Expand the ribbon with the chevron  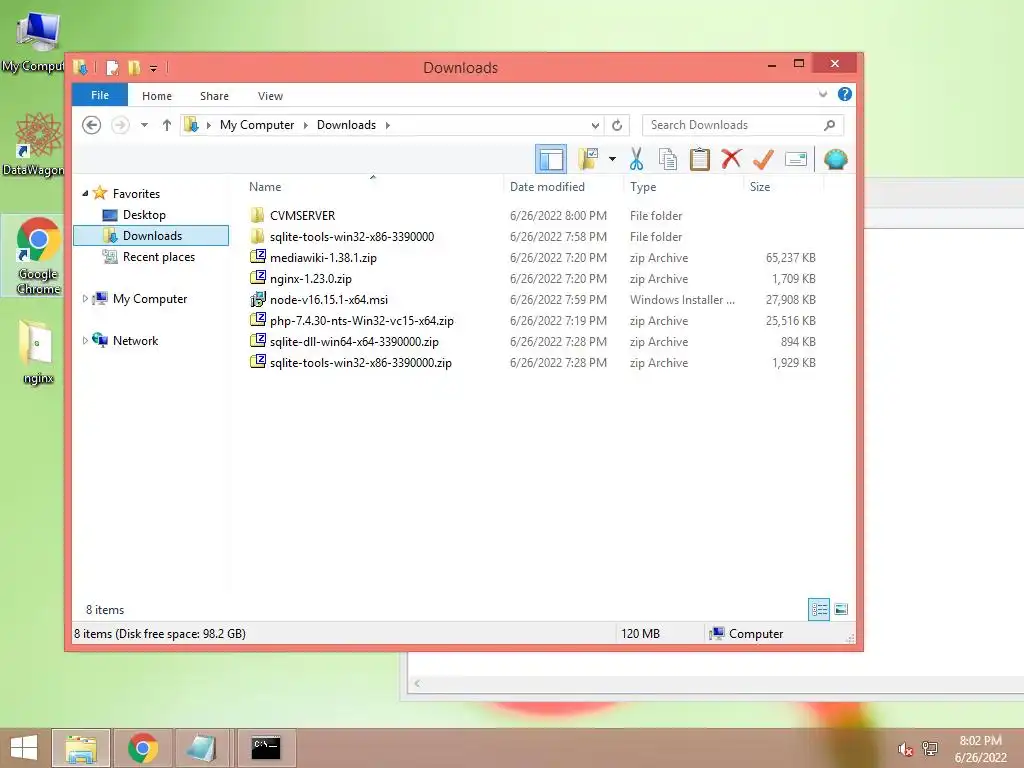pyautogui.click(x=823, y=94)
